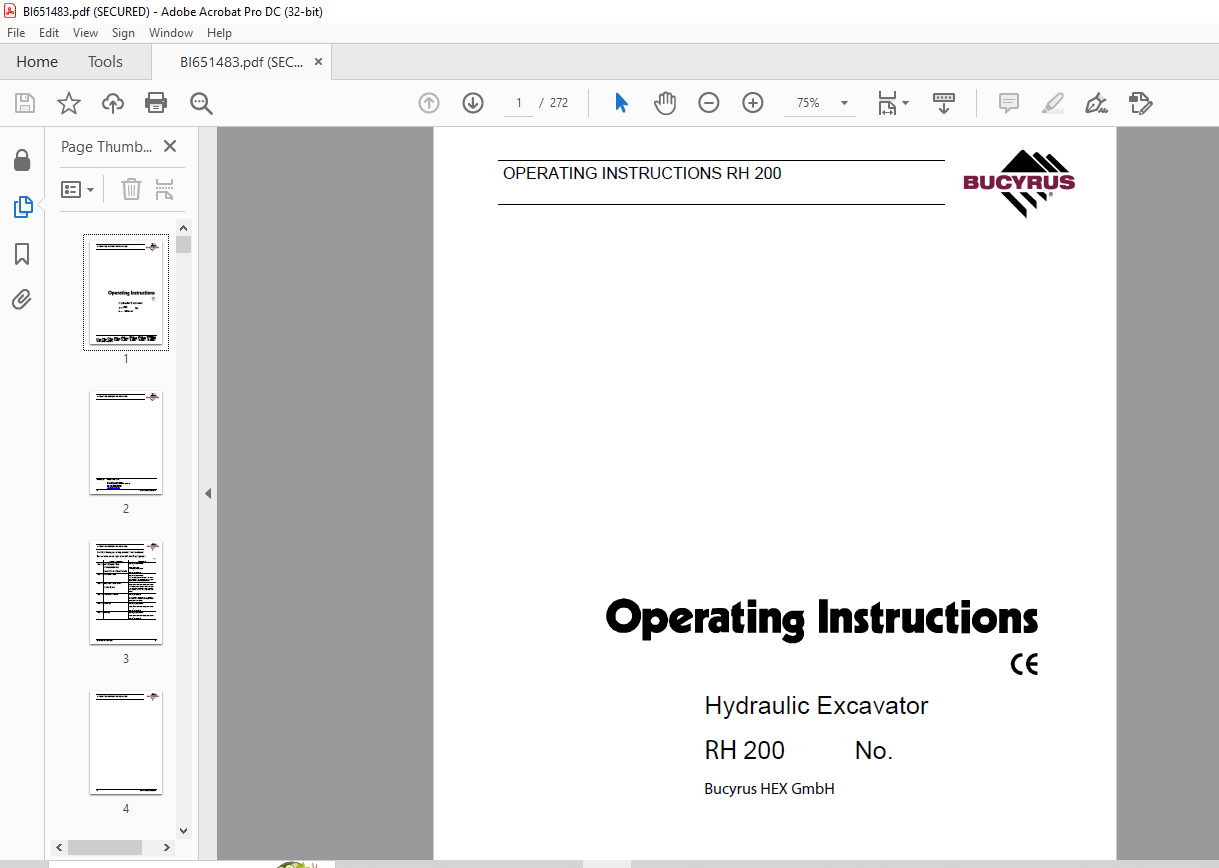Click the total page count '272'
Viewport: 1219px width, 868px height.
(559, 103)
